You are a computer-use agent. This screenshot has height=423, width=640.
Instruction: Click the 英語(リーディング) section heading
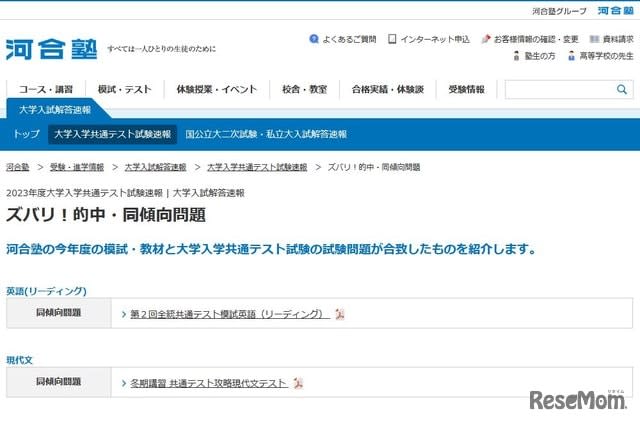(x=46, y=291)
